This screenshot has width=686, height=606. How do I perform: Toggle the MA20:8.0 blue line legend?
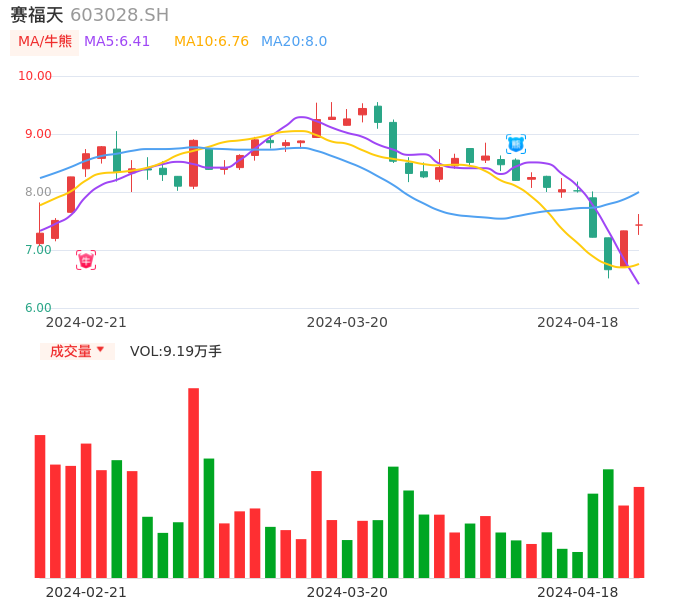[294, 42]
